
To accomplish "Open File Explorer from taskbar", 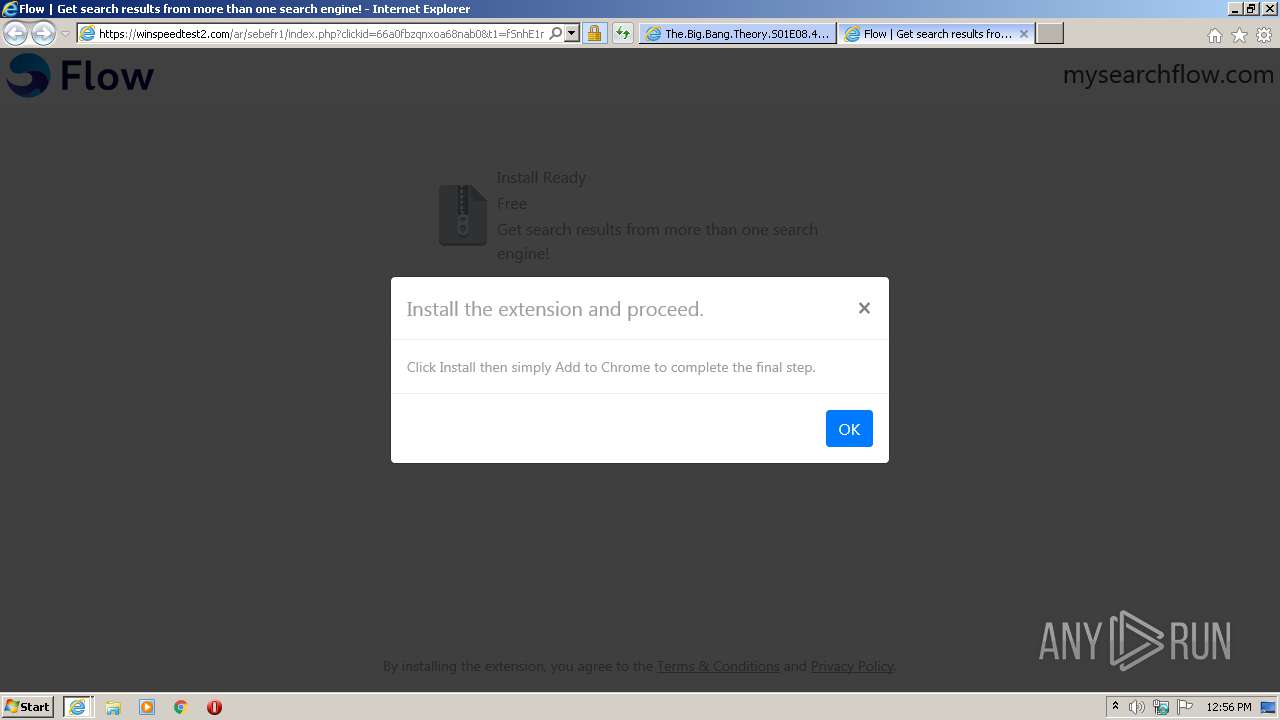I will pos(113,707).
